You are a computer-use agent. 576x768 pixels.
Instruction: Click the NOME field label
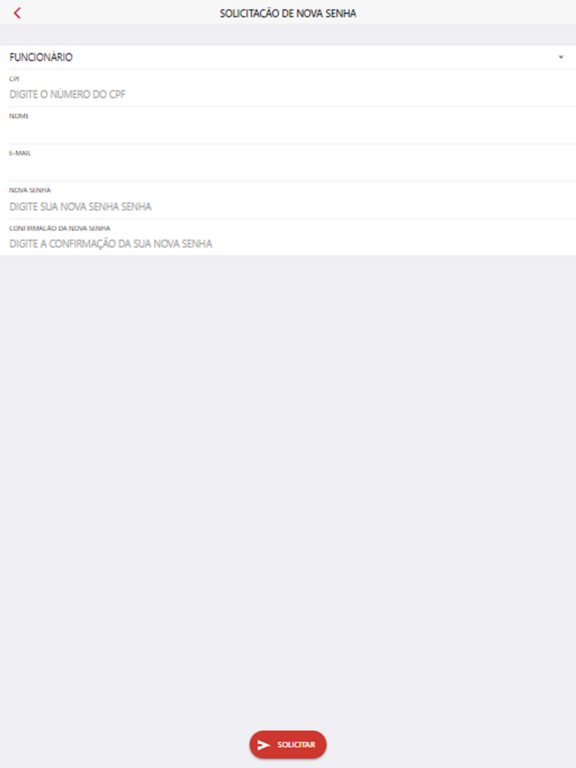(x=19, y=116)
